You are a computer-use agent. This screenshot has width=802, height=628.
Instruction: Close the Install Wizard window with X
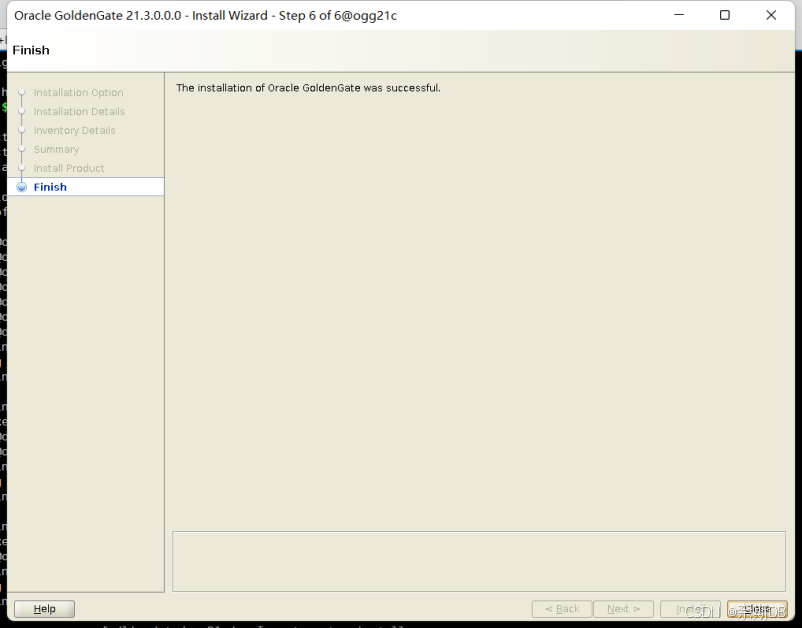pos(771,15)
